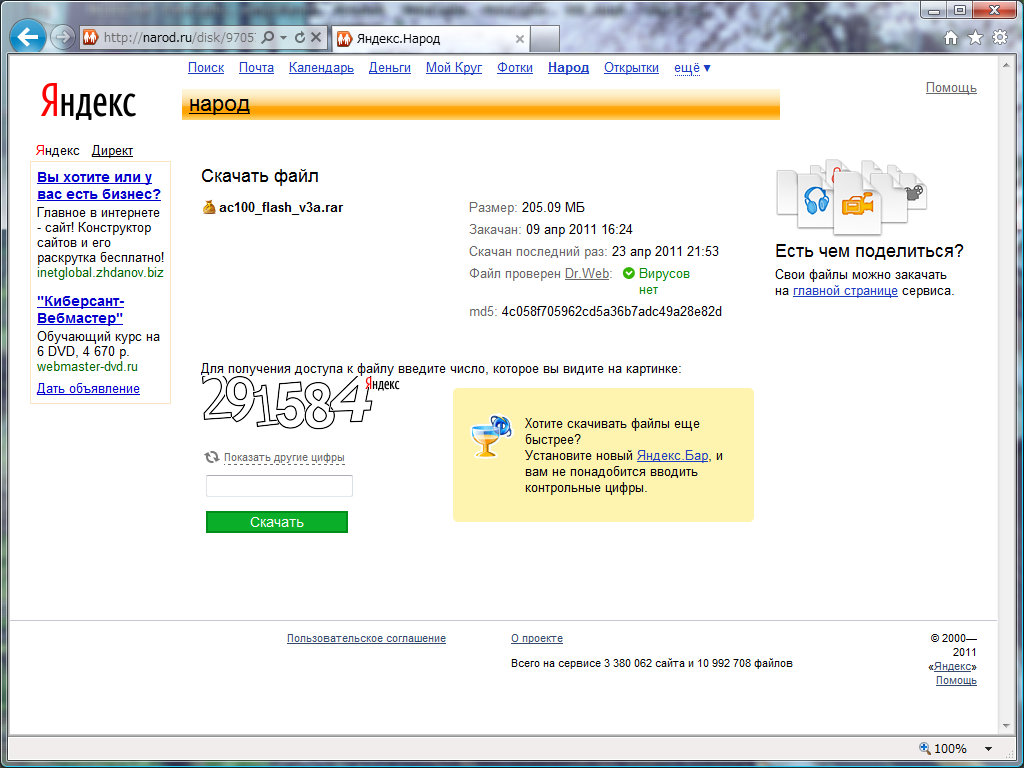
Task: Click the green Скачать button
Action: [277, 522]
